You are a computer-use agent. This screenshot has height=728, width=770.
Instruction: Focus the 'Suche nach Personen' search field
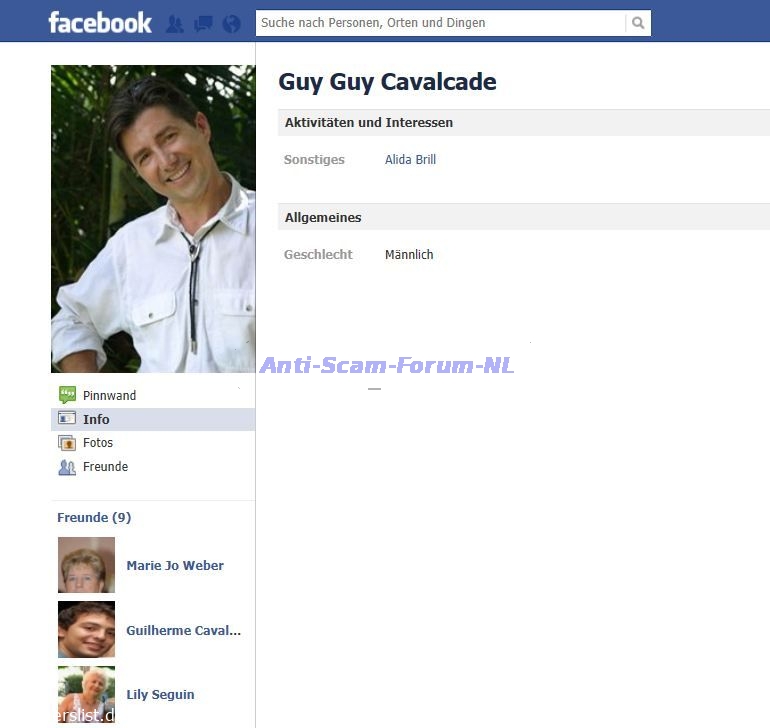440,23
